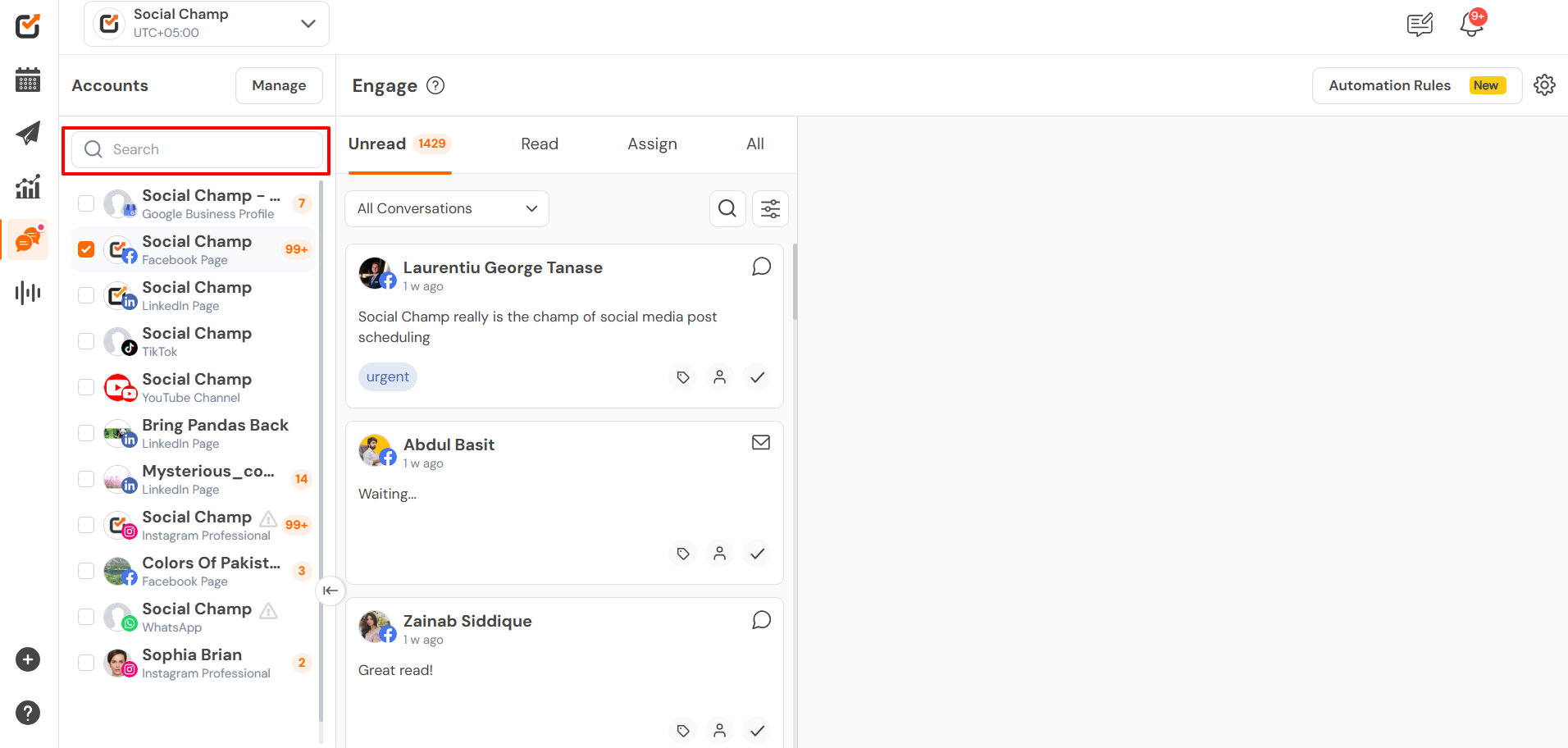
Task: Switch to the All tab
Action: coord(755,144)
